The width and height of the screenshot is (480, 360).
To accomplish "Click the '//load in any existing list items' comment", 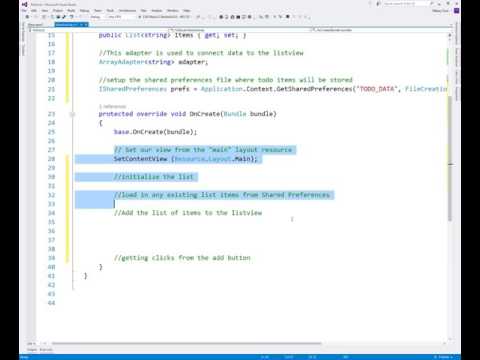I will (222, 195).
